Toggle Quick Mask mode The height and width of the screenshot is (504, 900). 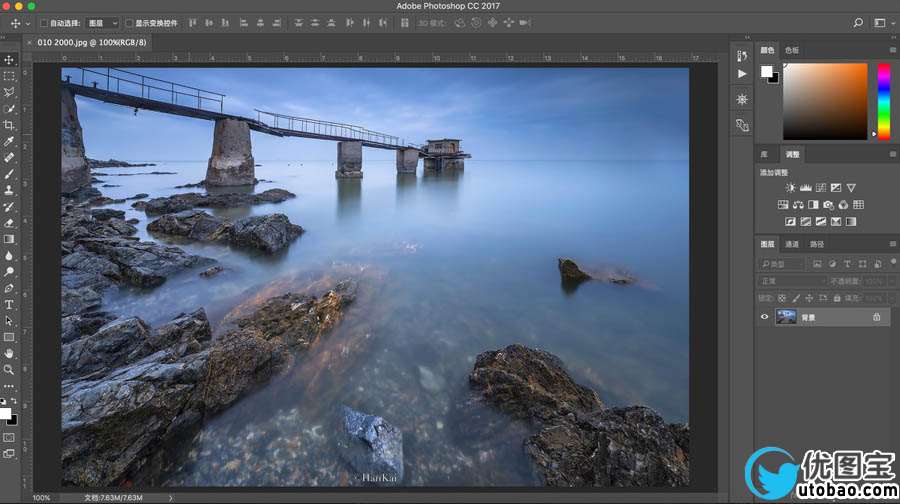tap(9, 437)
